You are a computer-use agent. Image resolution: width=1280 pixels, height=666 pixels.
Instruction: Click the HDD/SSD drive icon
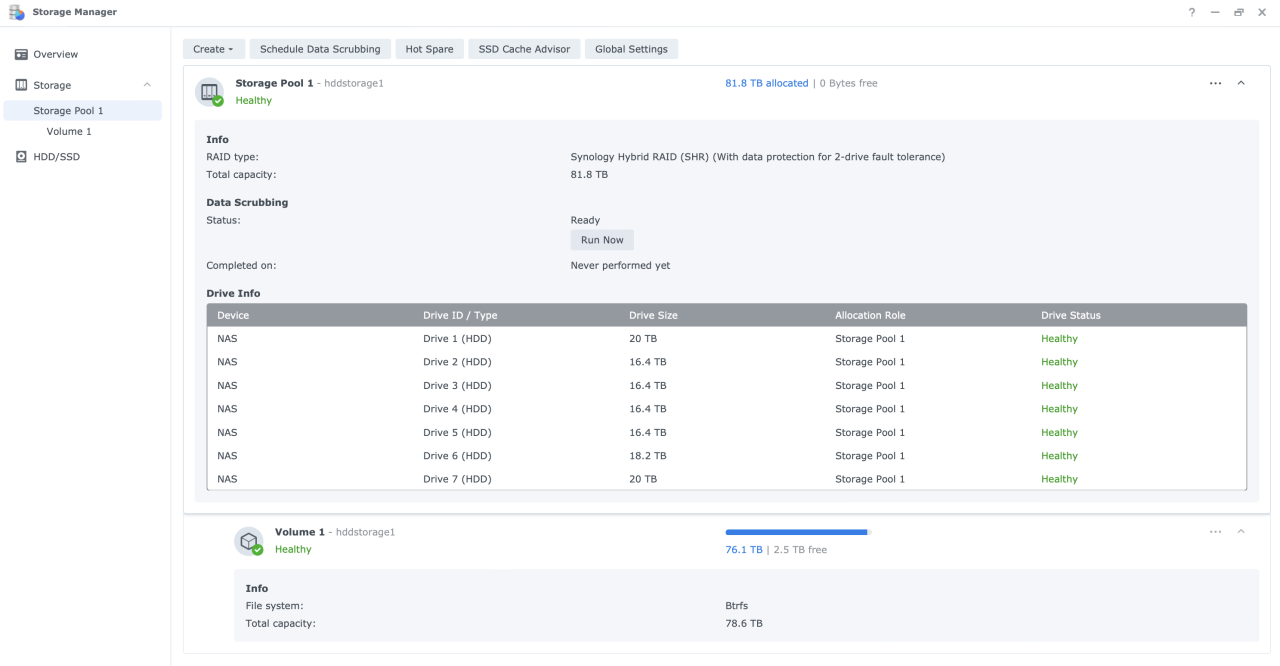[x=21, y=157]
